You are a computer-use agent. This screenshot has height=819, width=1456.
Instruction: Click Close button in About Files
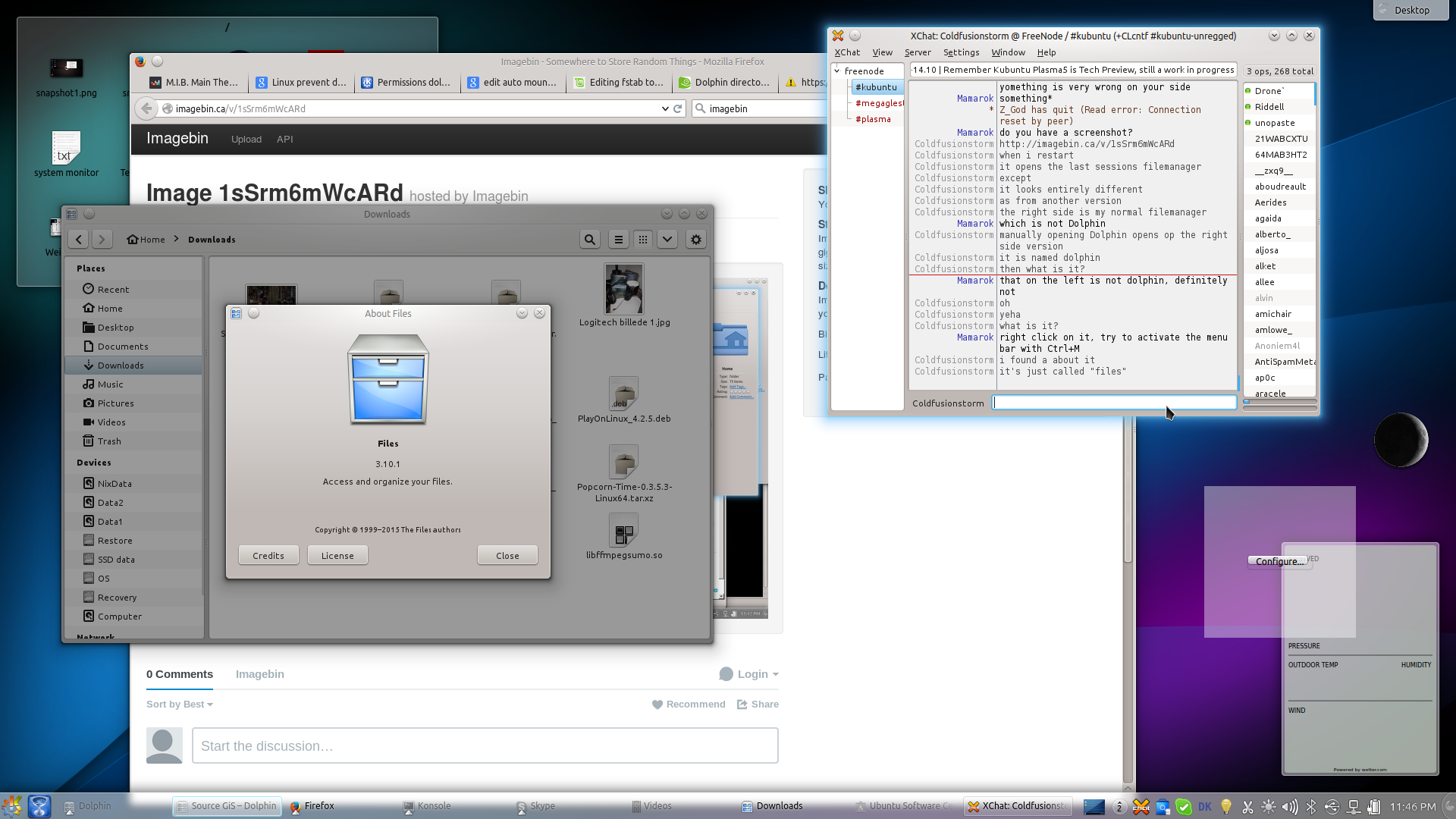(507, 556)
